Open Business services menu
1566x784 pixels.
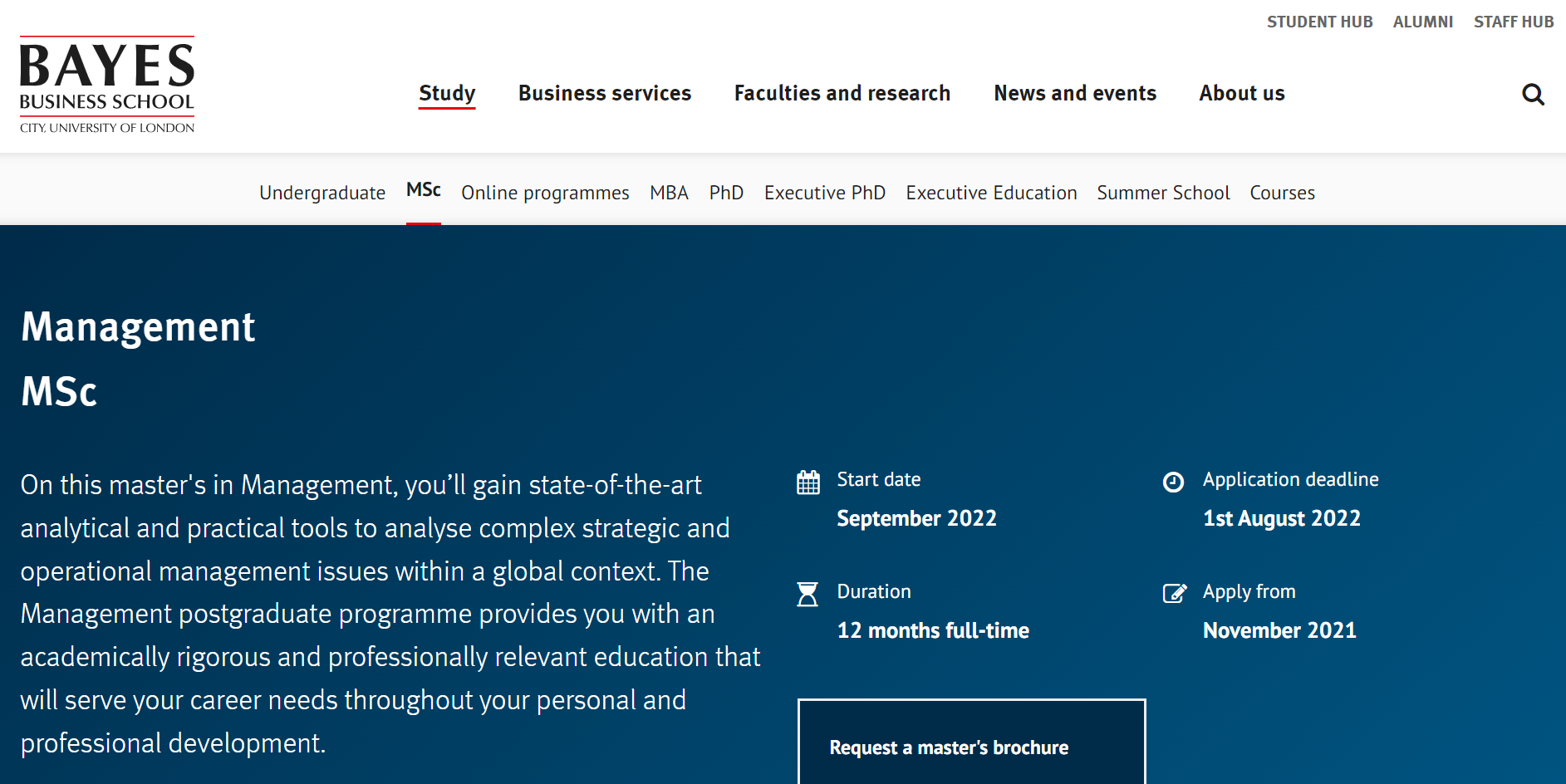point(604,93)
